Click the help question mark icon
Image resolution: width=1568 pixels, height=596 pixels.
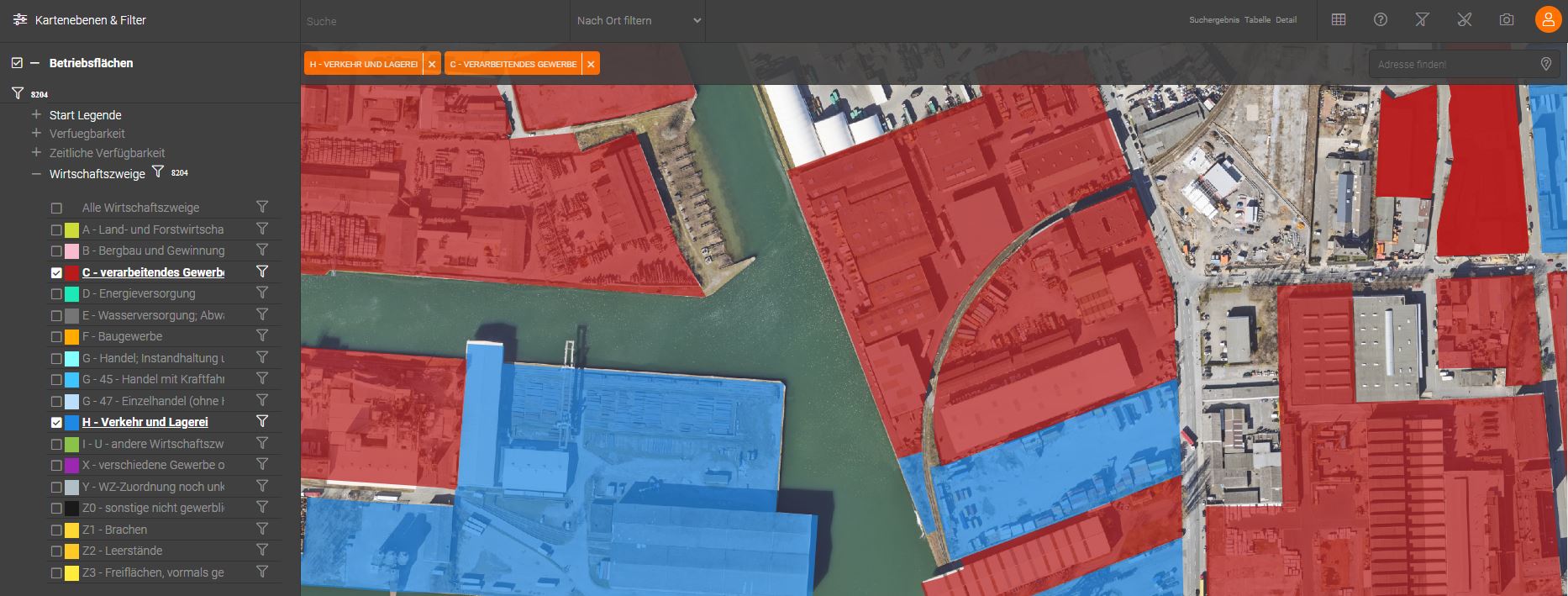1381,20
